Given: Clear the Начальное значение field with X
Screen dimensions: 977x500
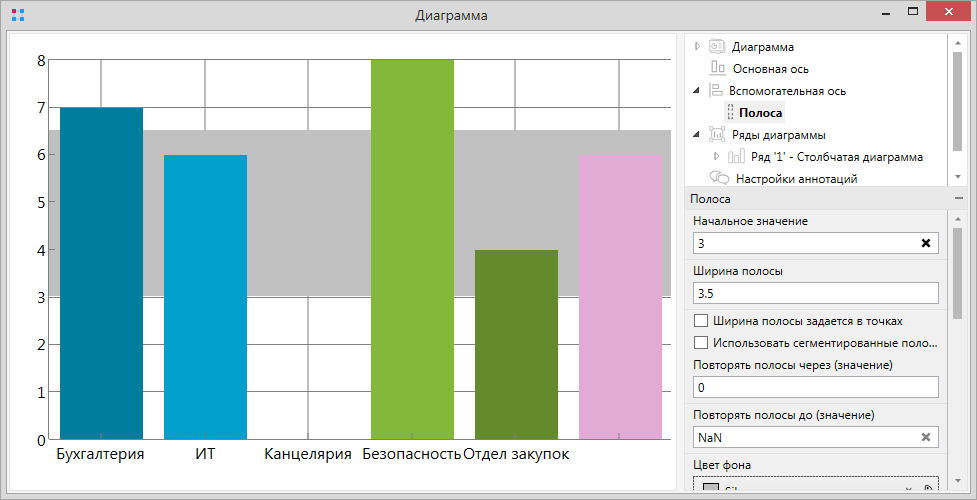Looking at the screenshot, I should [x=925, y=243].
